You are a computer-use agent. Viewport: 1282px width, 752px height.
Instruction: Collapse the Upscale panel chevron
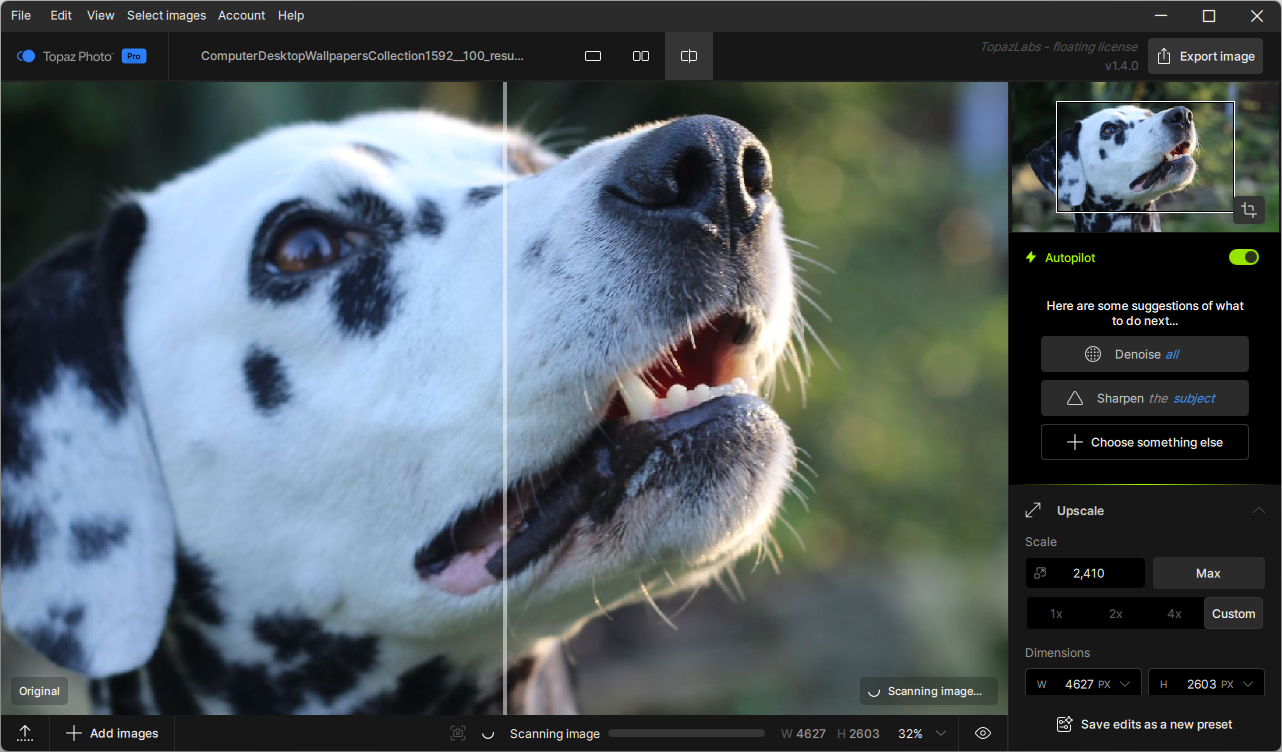[x=1258, y=511]
